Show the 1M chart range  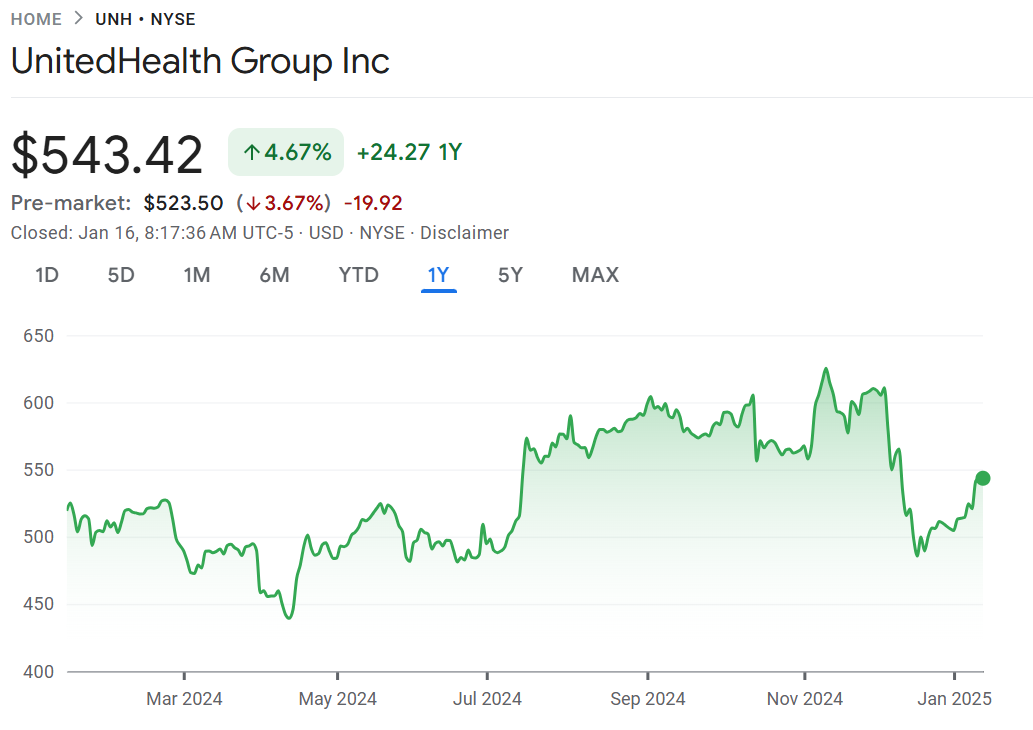coord(197,275)
